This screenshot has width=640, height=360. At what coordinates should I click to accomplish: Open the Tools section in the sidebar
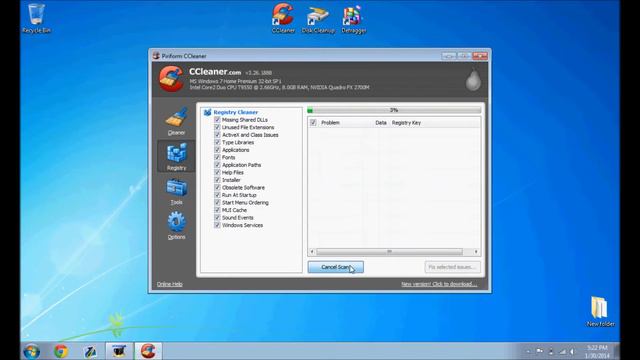(x=176, y=191)
